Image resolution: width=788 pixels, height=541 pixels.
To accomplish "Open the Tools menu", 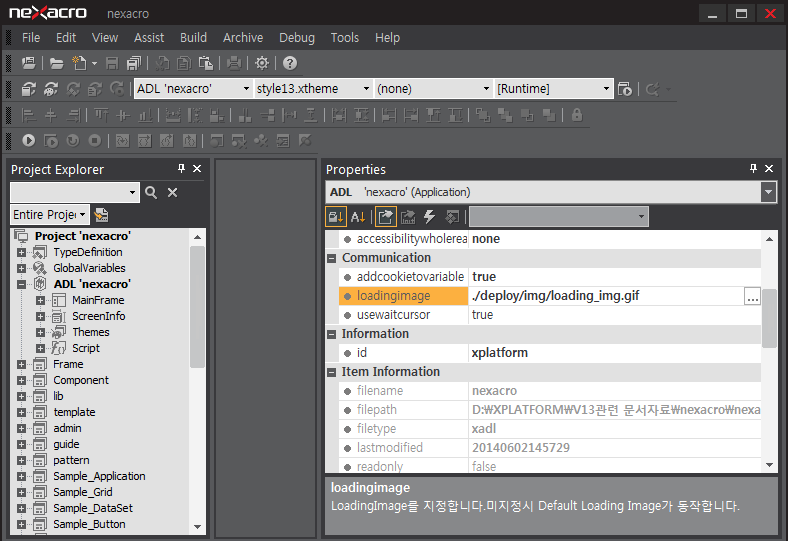I will click(345, 38).
